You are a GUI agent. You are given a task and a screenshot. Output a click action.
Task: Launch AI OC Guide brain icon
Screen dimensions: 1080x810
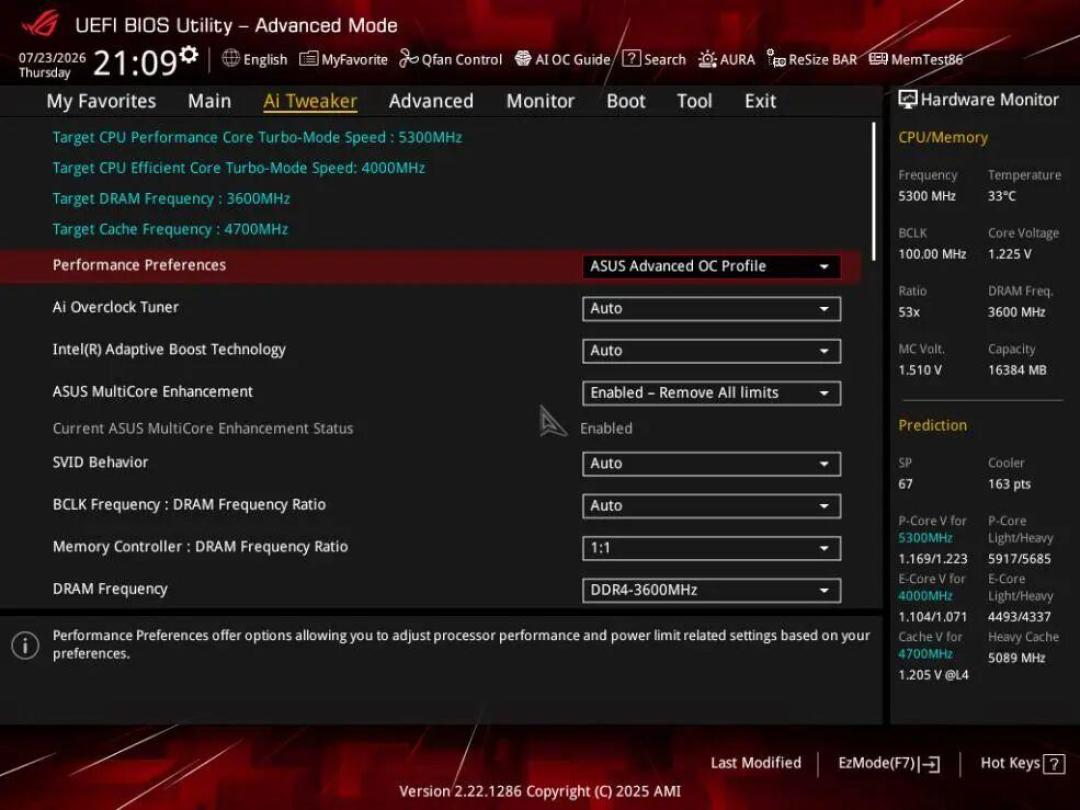pyautogui.click(x=523, y=59)
